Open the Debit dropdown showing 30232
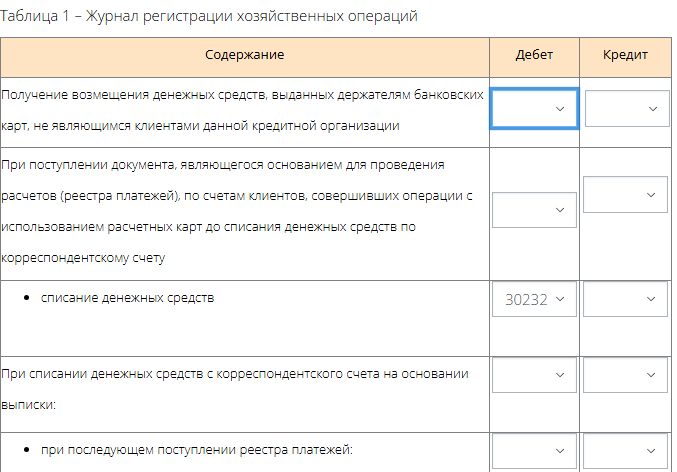 coord(534,299)
